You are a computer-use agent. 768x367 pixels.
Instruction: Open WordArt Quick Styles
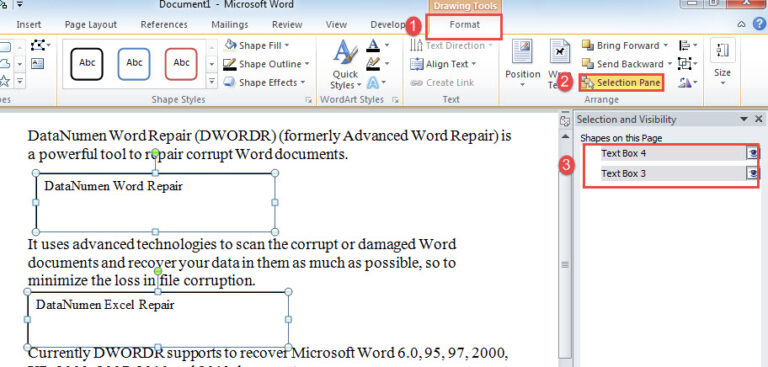345,65
